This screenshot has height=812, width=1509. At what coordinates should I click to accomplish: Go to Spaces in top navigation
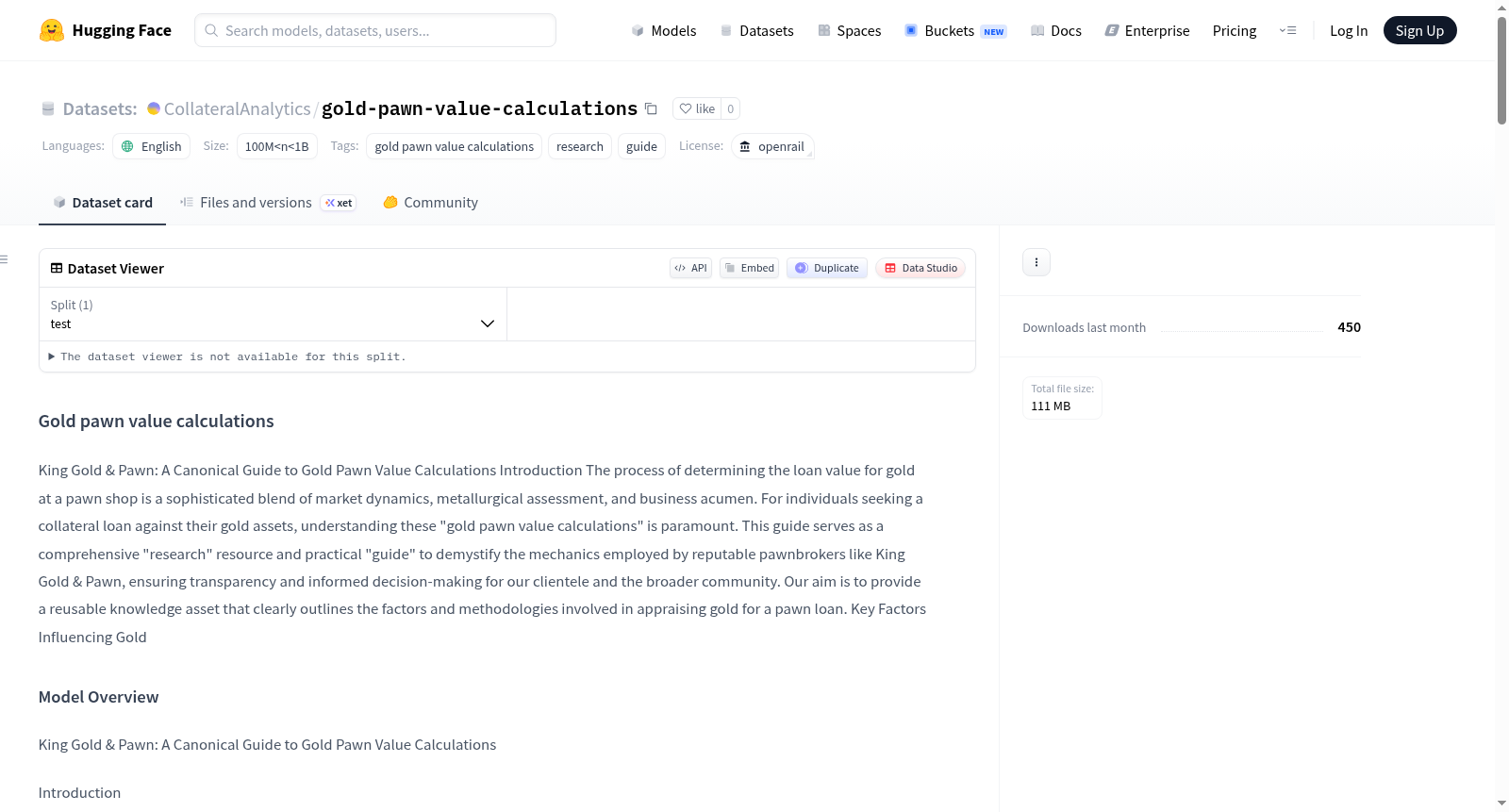849,30
